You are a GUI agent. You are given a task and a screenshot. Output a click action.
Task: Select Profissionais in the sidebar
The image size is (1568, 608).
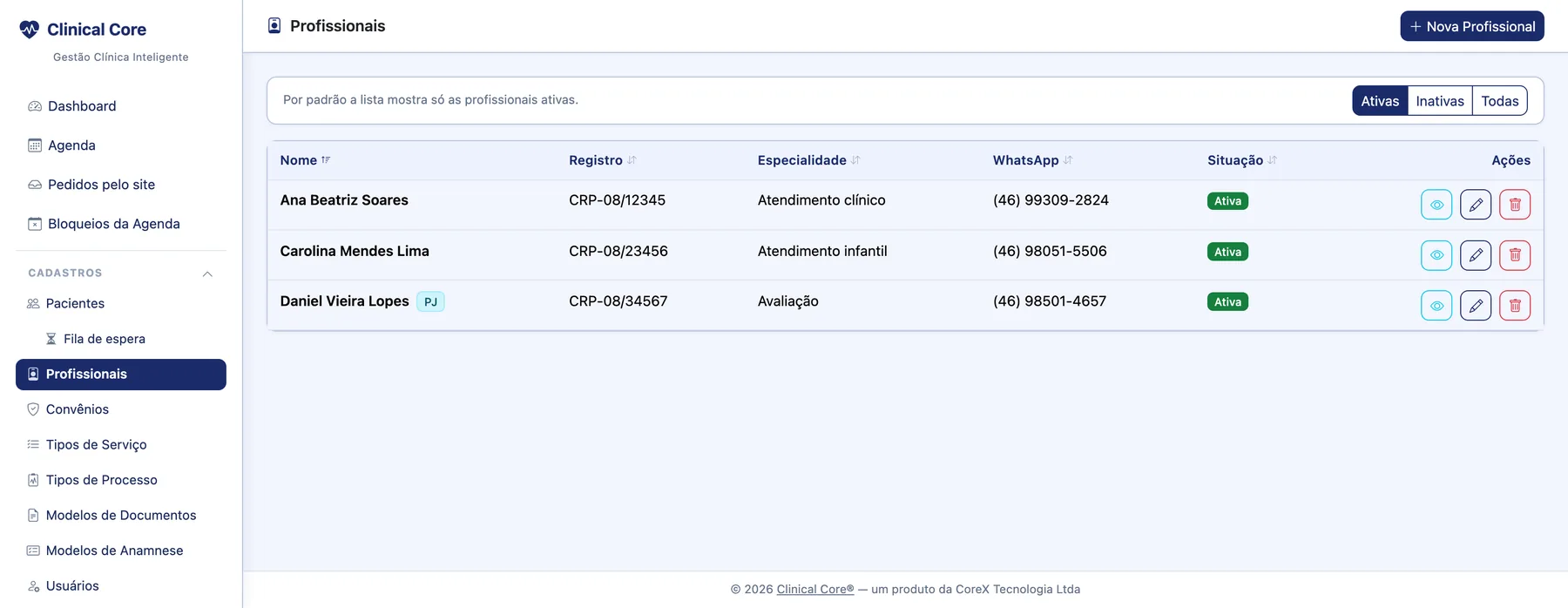[x=121, y=375]
